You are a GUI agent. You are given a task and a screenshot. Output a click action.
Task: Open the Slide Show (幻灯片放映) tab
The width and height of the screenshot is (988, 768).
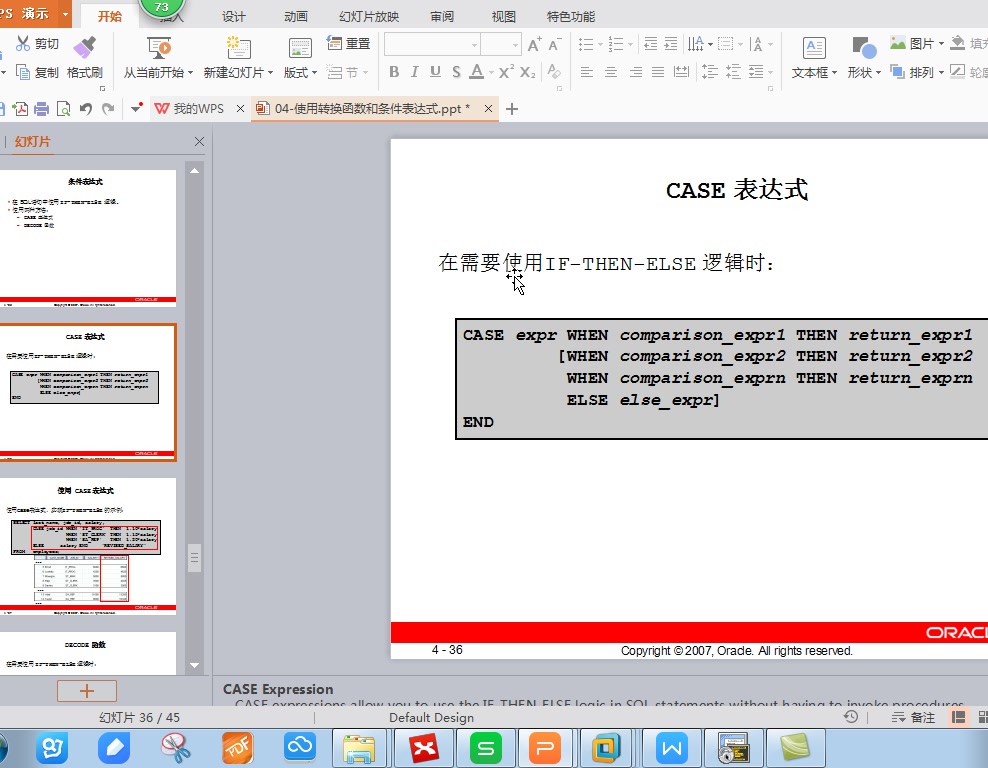pos(369,17)
